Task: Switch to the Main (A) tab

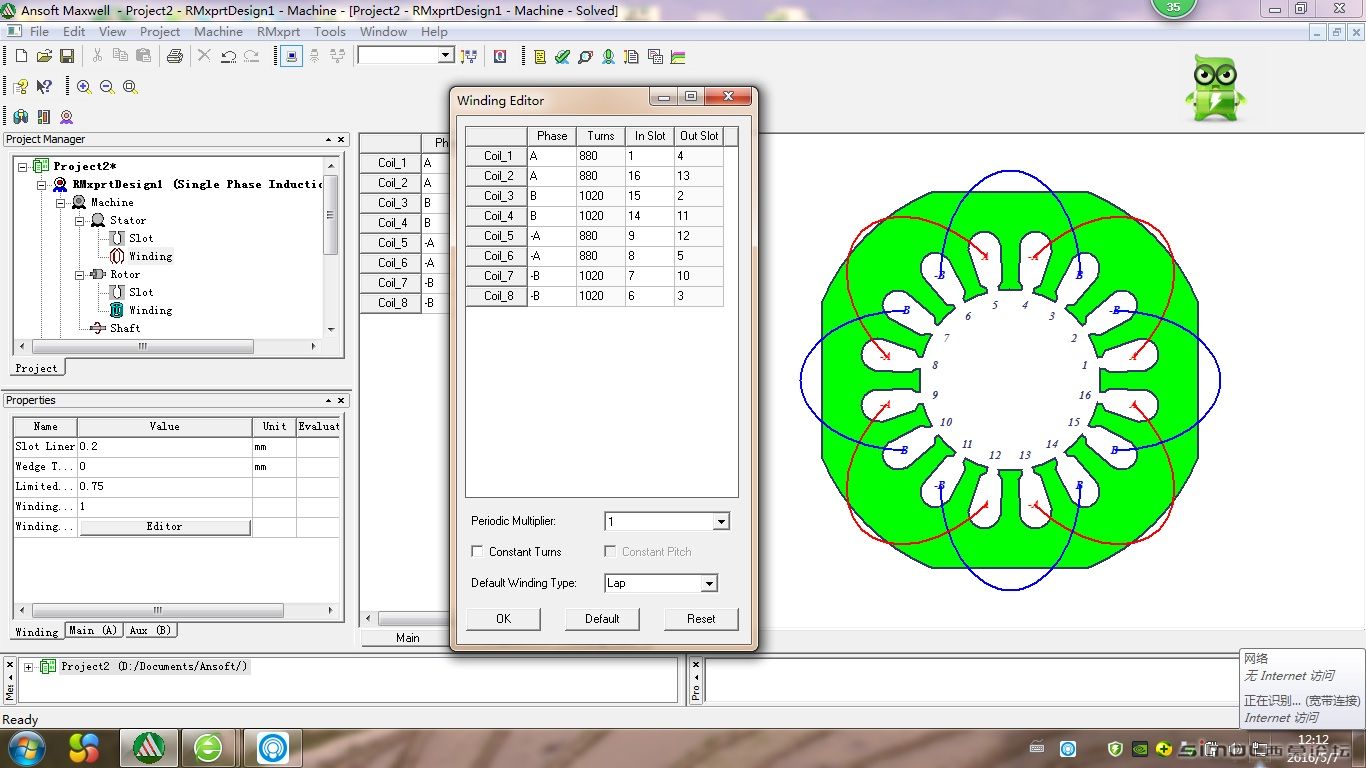Action: click(94, 630)
